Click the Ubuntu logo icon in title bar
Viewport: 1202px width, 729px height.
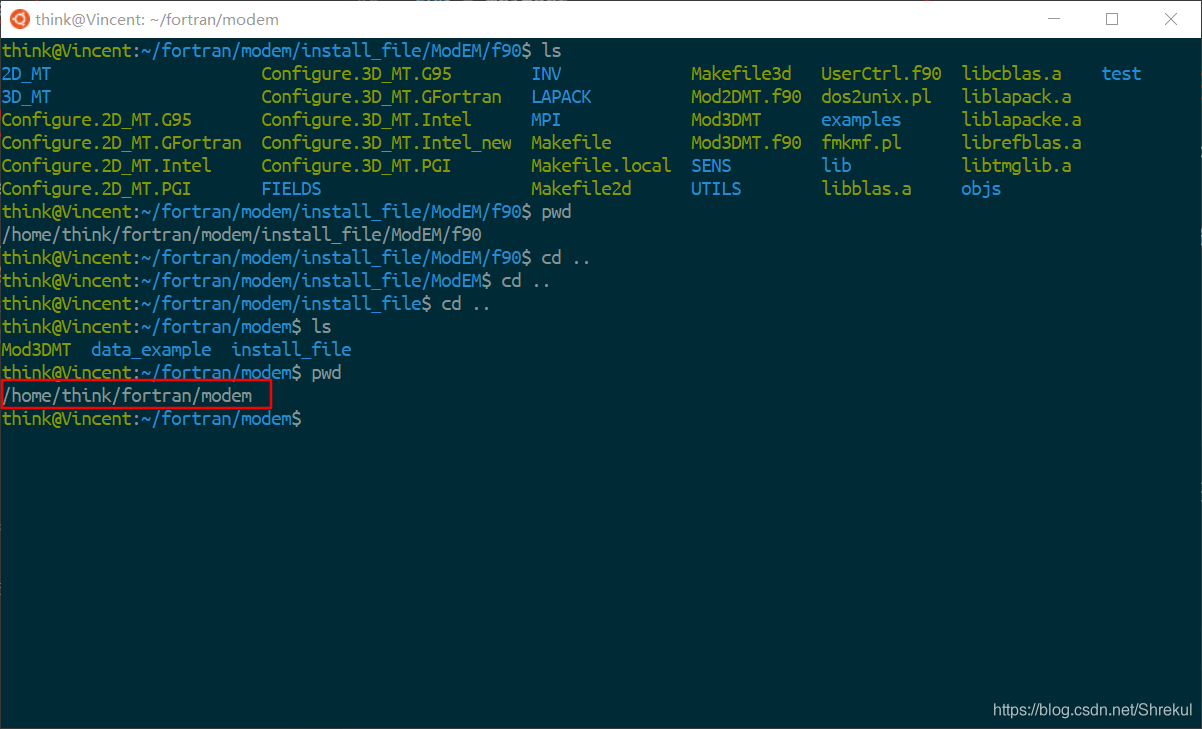point(19,19)
